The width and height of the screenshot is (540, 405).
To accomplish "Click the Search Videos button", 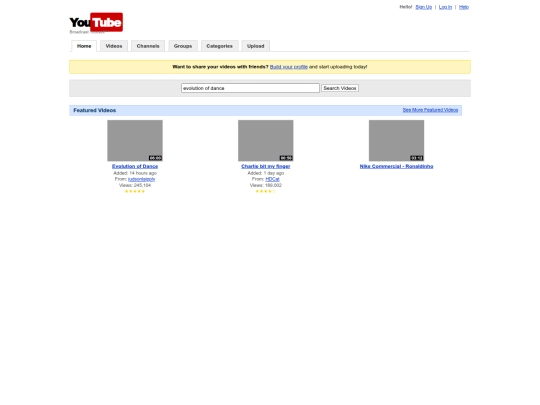I will click(x=340, y=88).
